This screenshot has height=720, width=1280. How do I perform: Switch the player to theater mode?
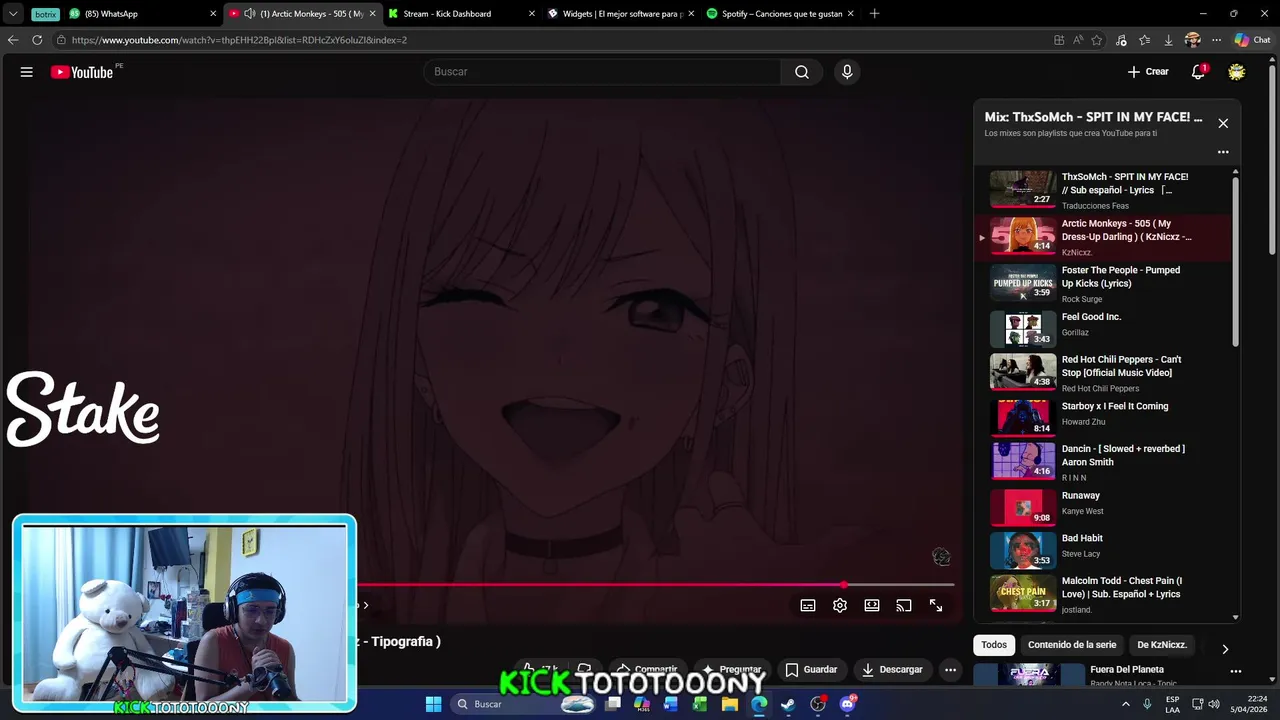(x=872, y=605)
